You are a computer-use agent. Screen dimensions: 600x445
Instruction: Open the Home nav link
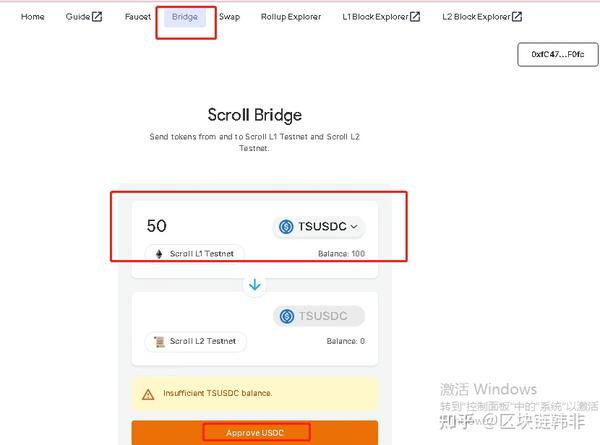click(x=33, y=17)
